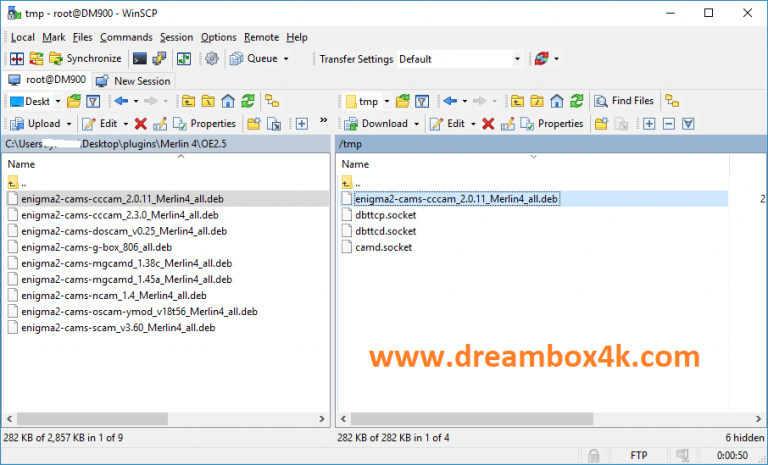Viewport: 768px width, 465px height.
Task: Open the Session menu
Action: (x=176, y=37)
